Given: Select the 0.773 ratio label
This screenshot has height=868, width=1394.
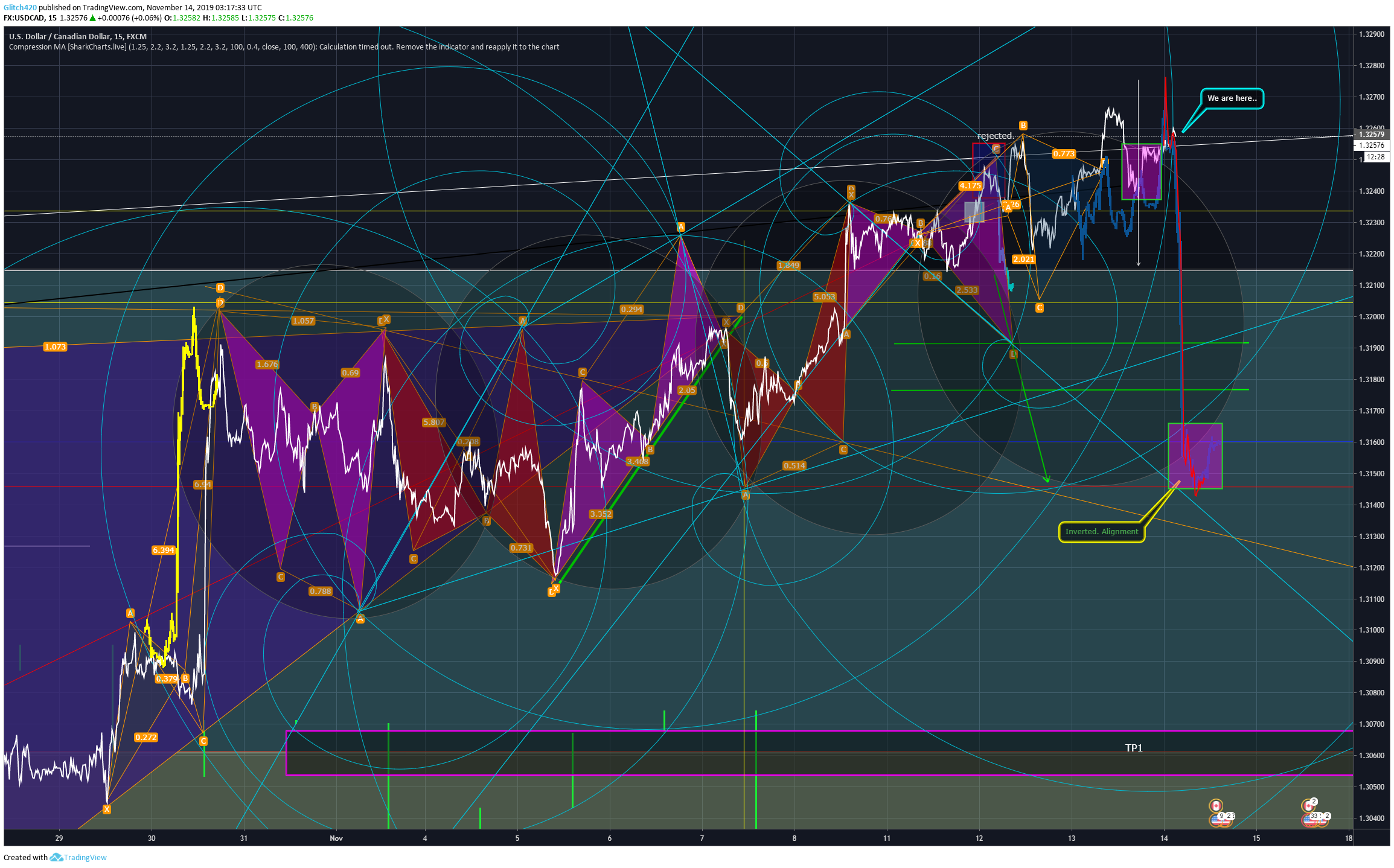Looking at the screenshot, I should (1064, 154).
